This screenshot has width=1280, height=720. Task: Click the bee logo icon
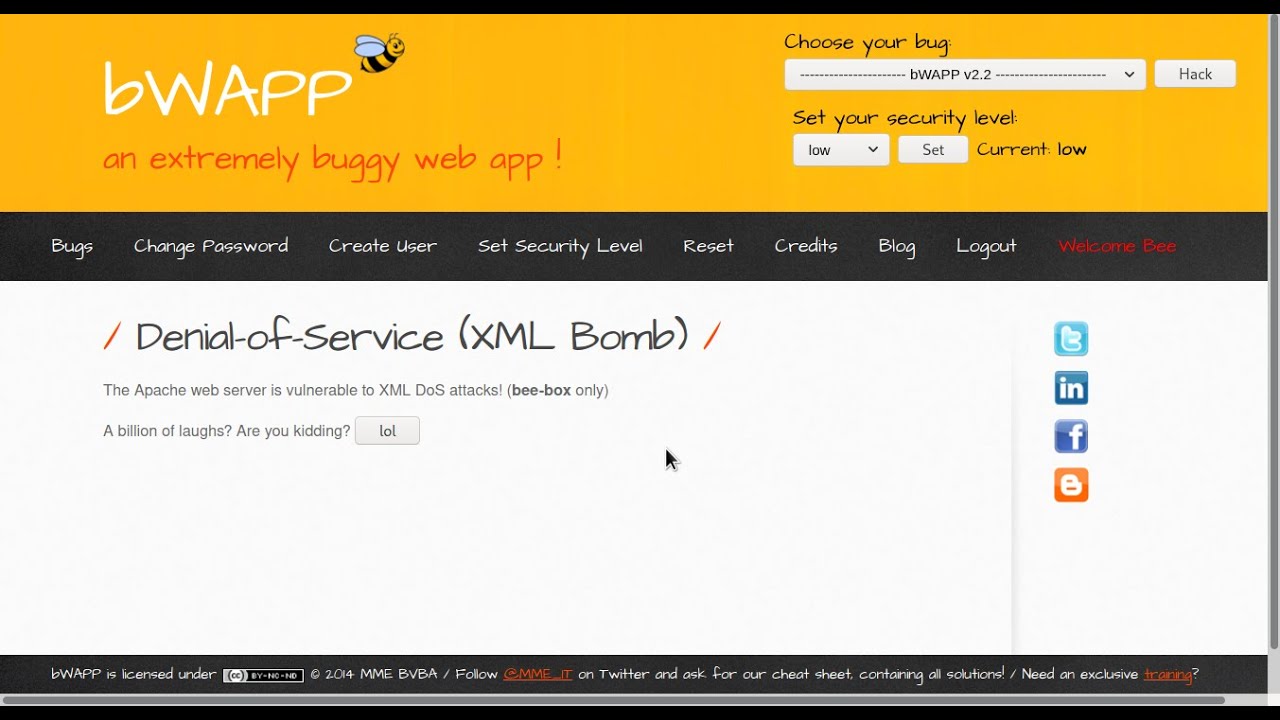pos(379,52)
